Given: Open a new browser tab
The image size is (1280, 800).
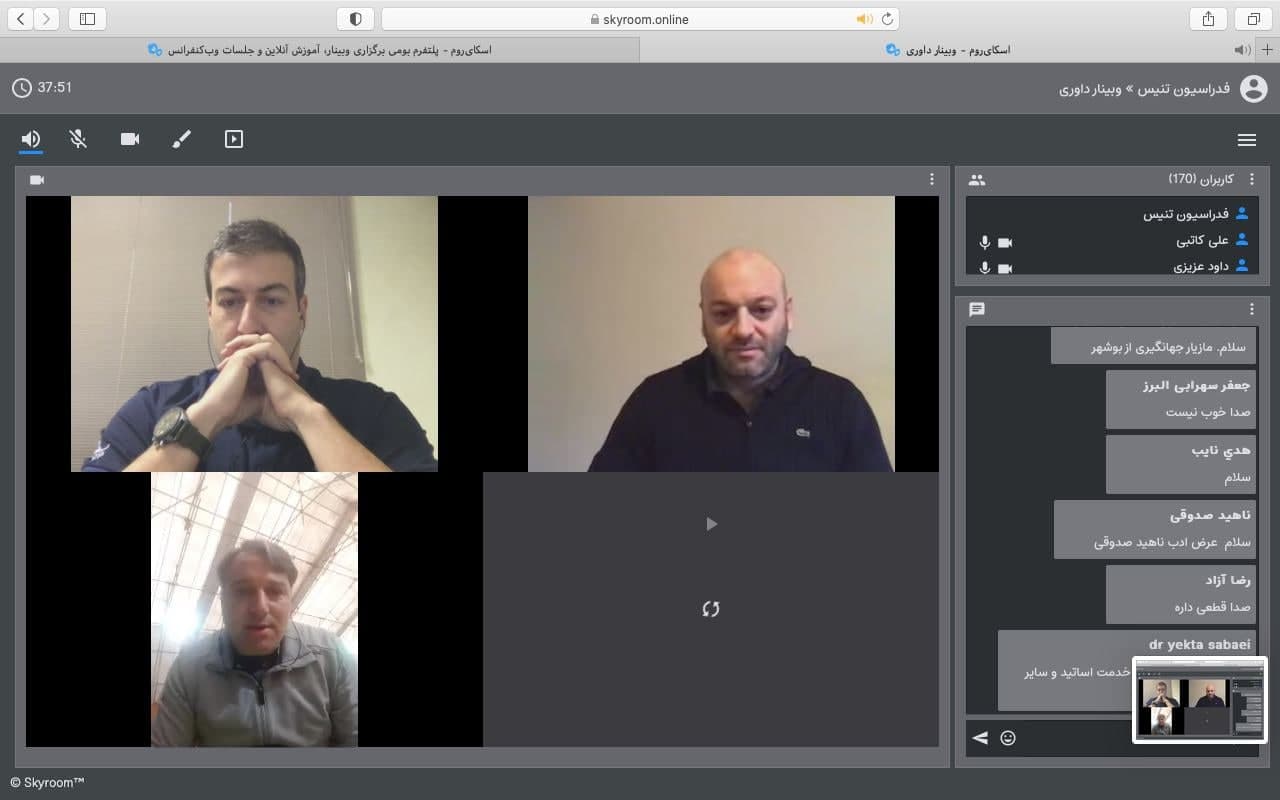Looking at the screenshot, I should [x=1268, y=50].
